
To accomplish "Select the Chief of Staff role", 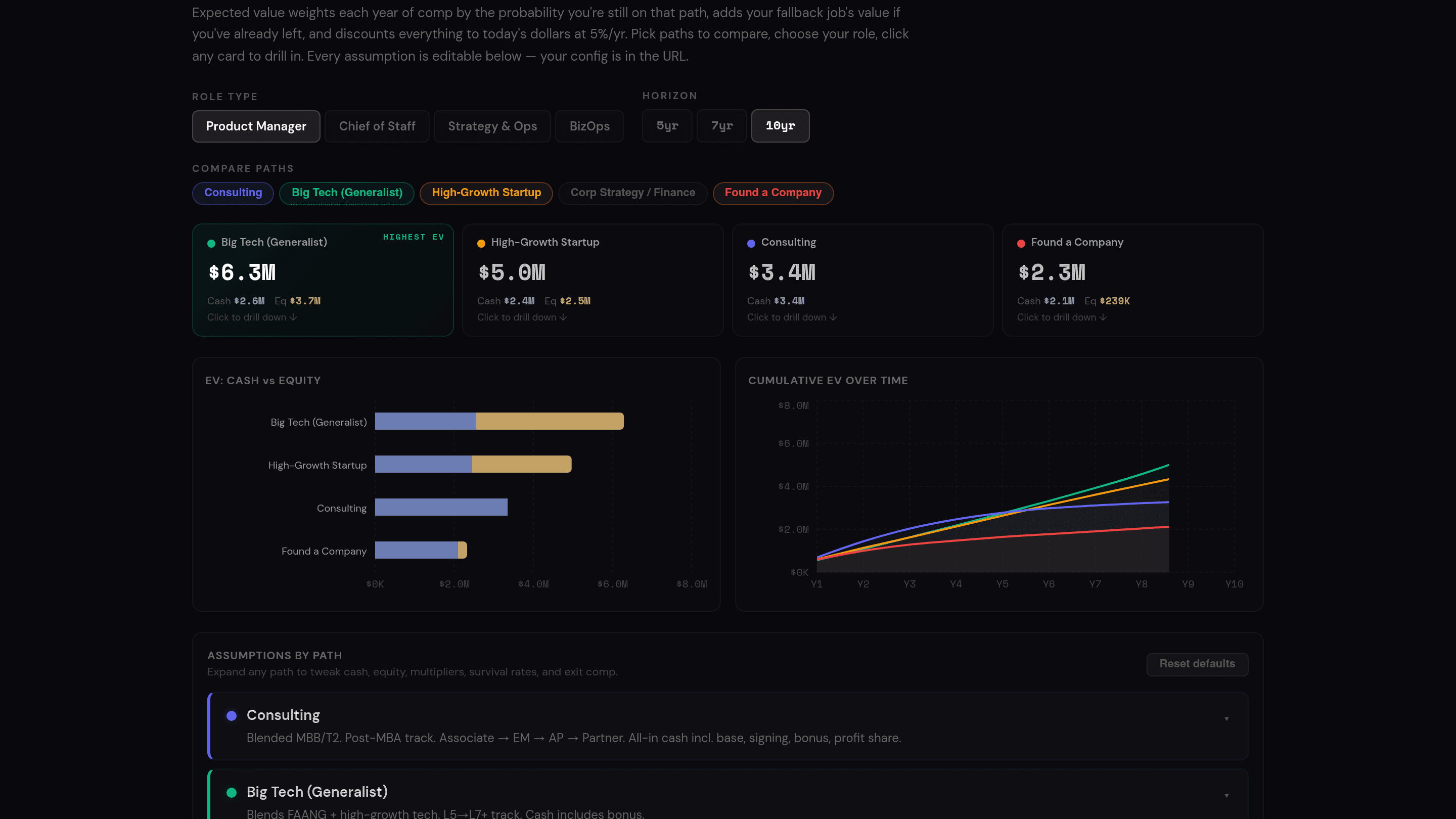I will 377,126.
